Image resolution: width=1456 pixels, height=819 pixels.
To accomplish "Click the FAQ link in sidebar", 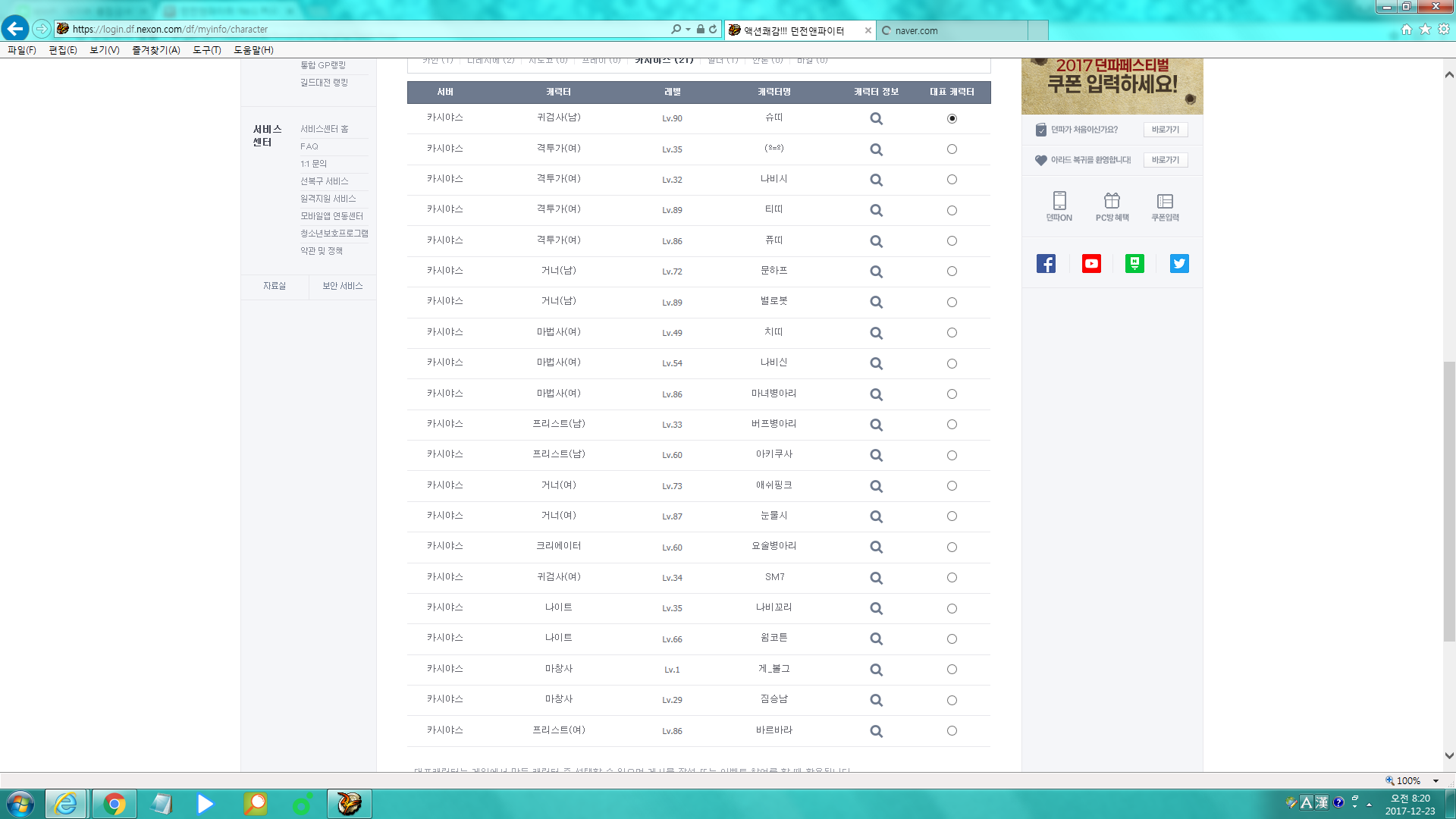I will pos(309,146).
